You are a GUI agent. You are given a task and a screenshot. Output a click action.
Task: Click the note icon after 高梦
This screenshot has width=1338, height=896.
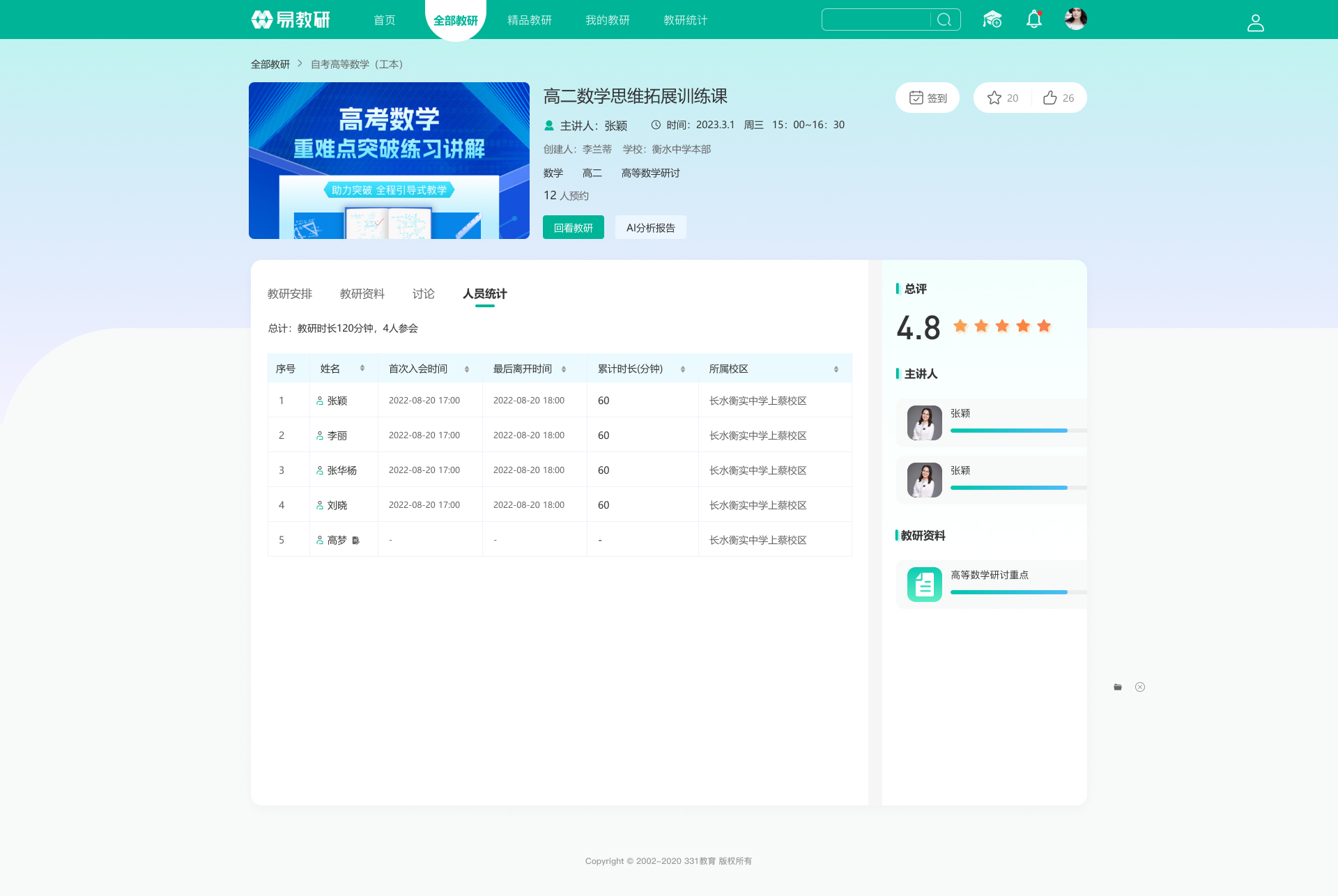(355, 540)
